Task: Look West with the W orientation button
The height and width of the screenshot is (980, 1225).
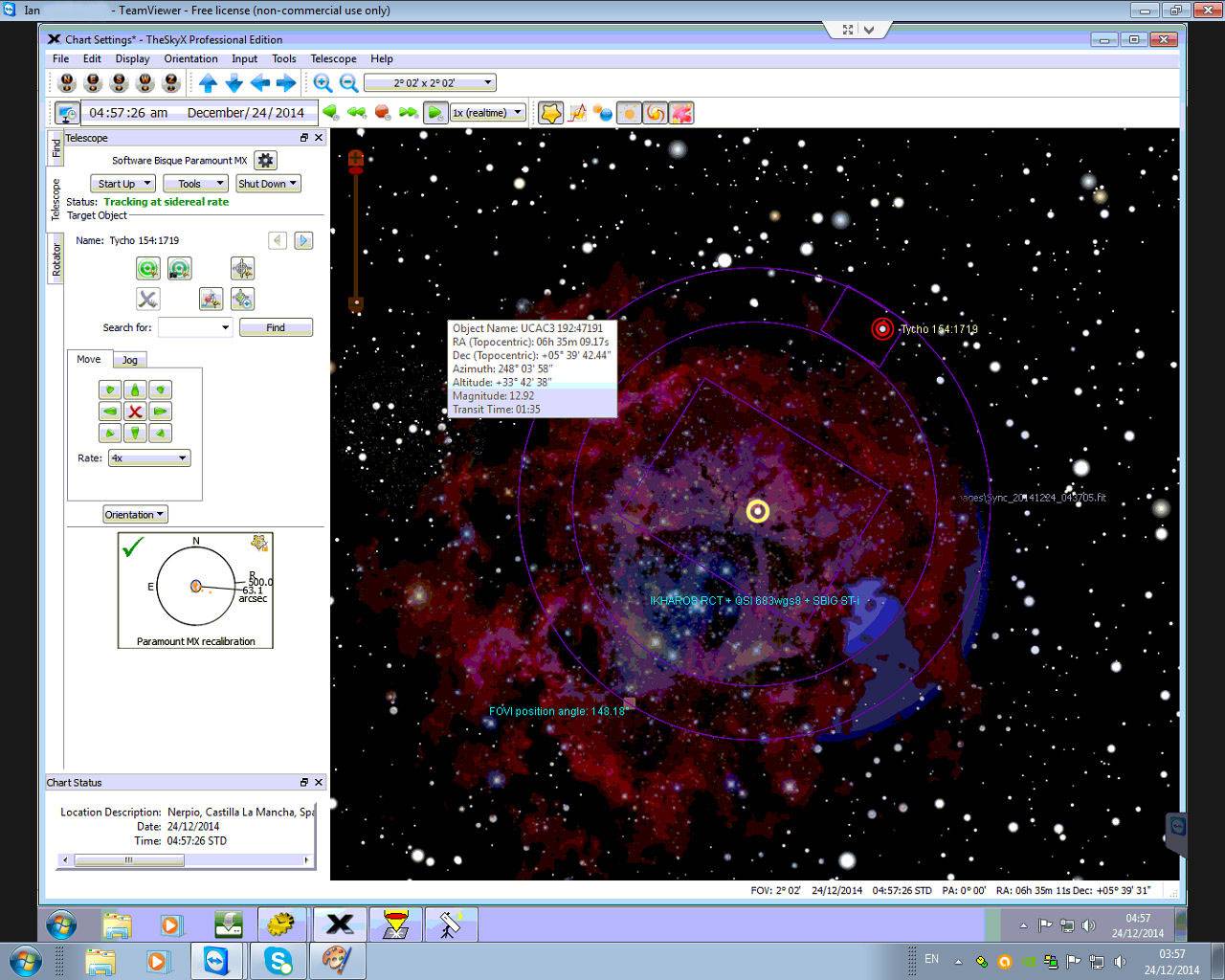Action: [x=145, y=82]
